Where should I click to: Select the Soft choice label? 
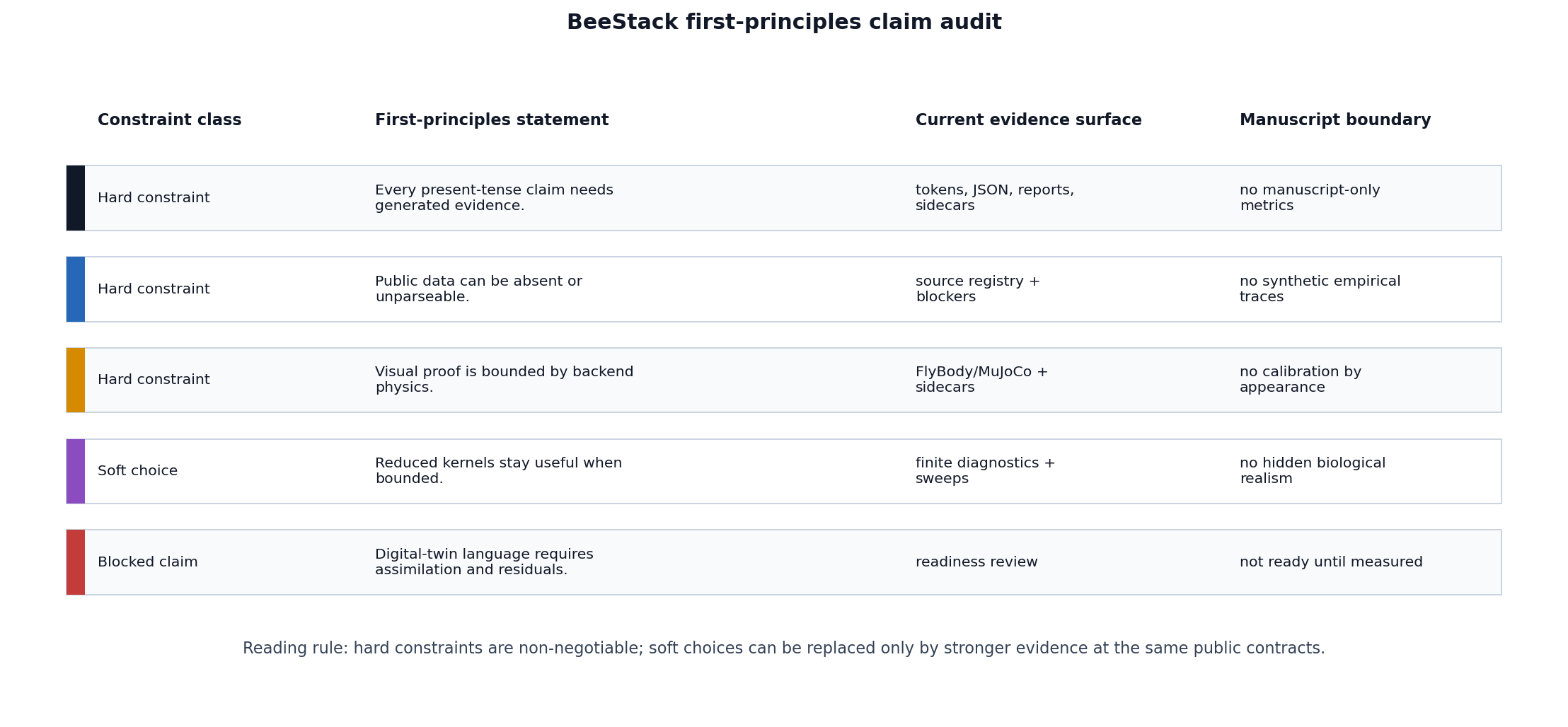coord(138,471)
